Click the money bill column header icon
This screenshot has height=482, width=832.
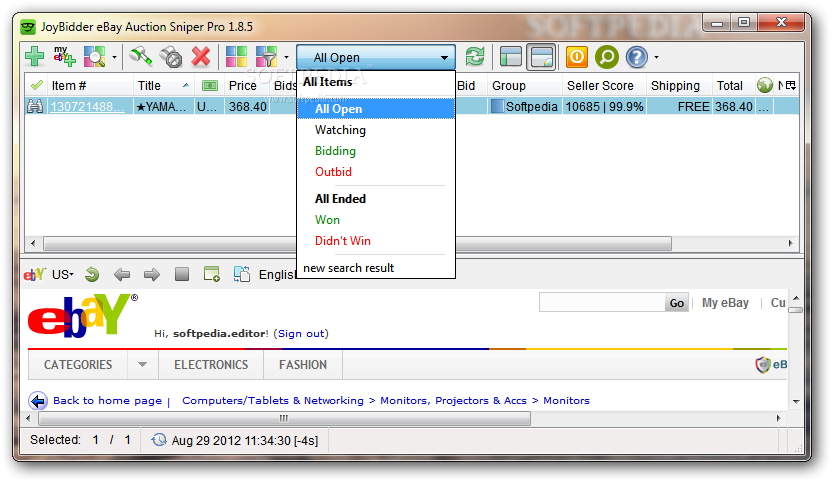[x=210, y=85]
